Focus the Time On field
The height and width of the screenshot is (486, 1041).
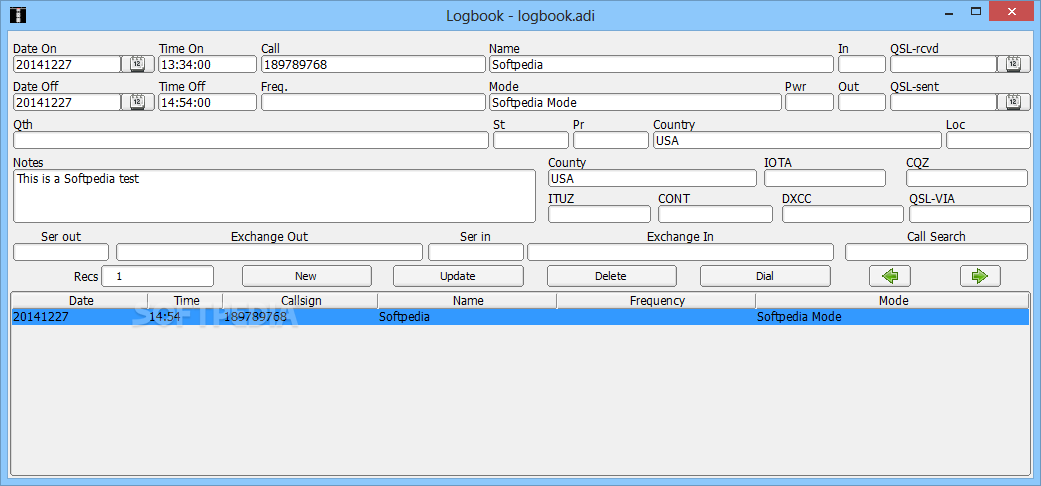click(207, 64)
